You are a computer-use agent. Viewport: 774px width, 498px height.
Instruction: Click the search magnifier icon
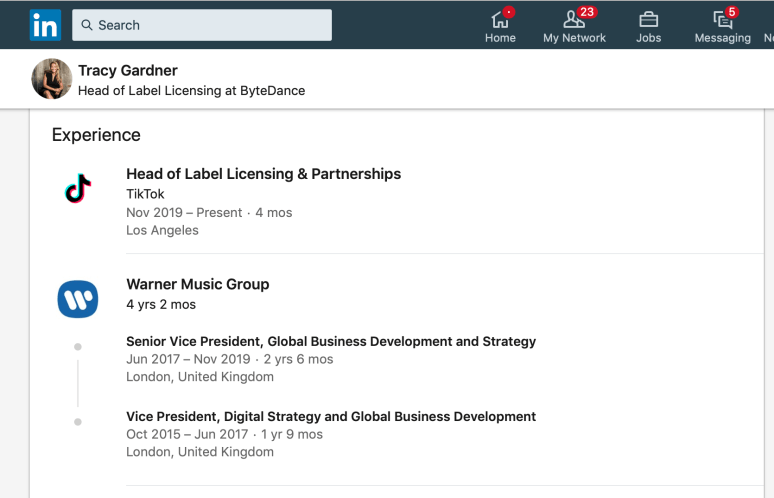pyautogui.click(x=87, y=25)
